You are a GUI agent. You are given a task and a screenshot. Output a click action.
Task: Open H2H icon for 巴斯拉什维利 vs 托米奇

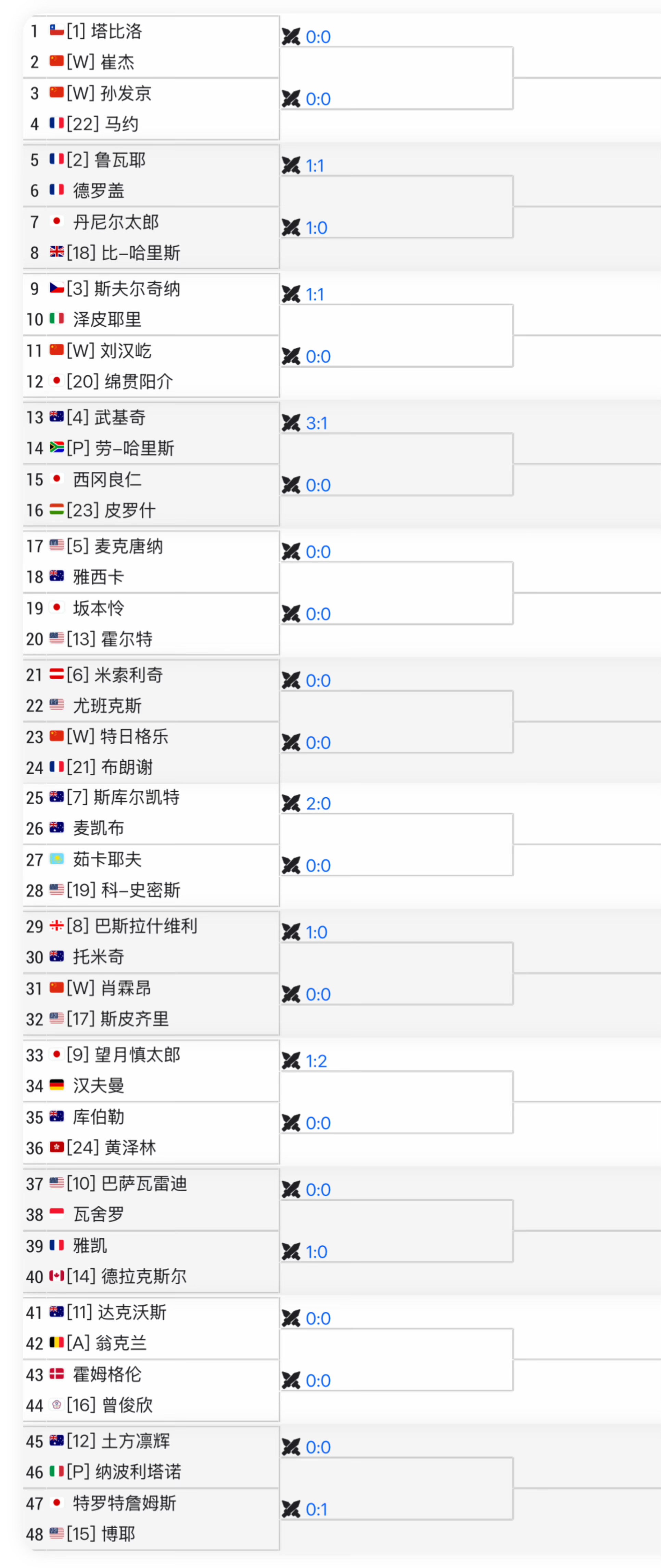[x=291, y=932]
